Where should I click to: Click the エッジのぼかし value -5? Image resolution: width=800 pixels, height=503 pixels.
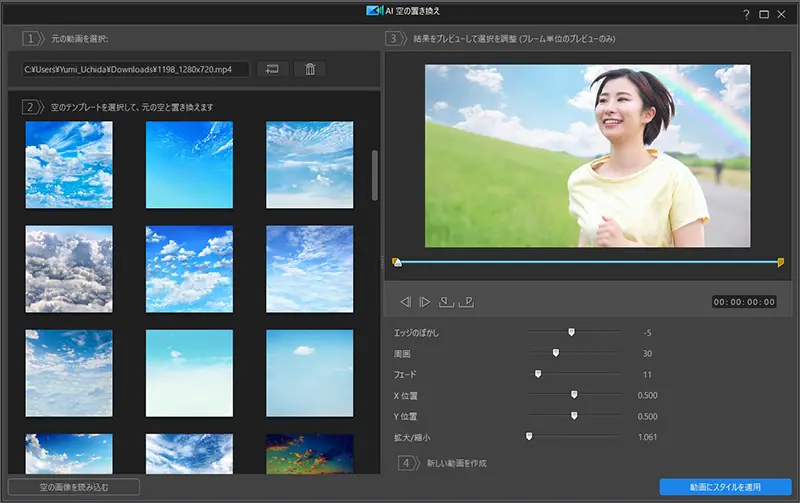pyautogui.click(x=647, y=333)
